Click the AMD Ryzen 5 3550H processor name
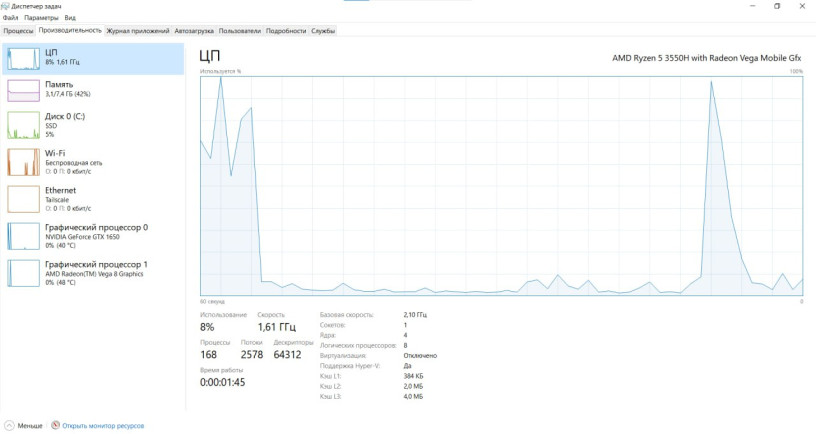Image resolution: width=816 pixels, height=434 pixels. pyautogui.click(x=707, y=58)
